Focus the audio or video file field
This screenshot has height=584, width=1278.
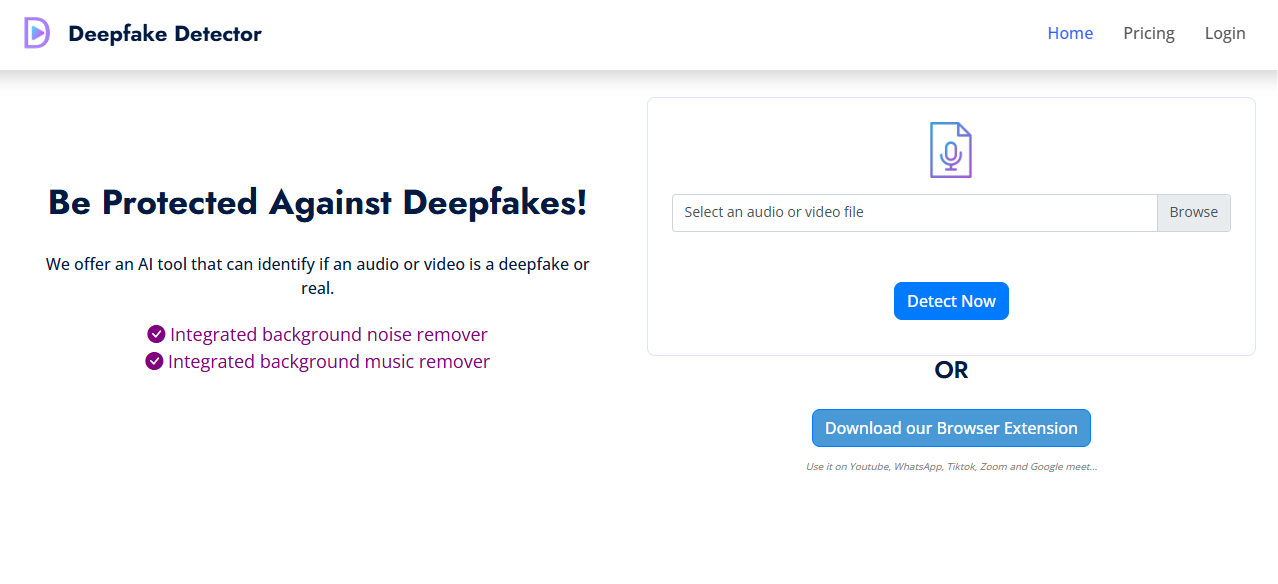[x=914, y=212]
